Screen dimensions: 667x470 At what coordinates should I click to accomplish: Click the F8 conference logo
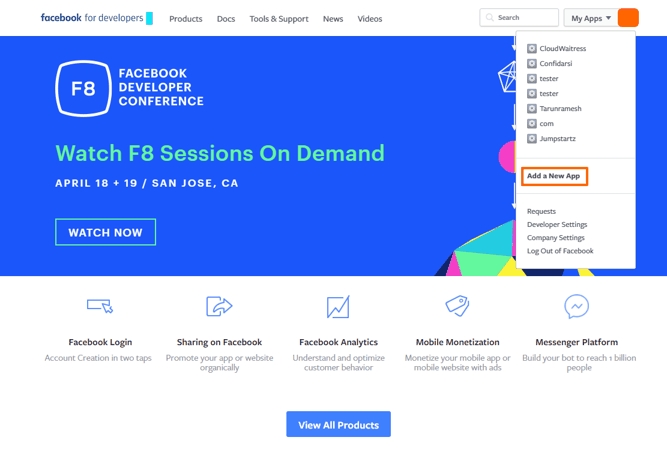tap(84, 89)
